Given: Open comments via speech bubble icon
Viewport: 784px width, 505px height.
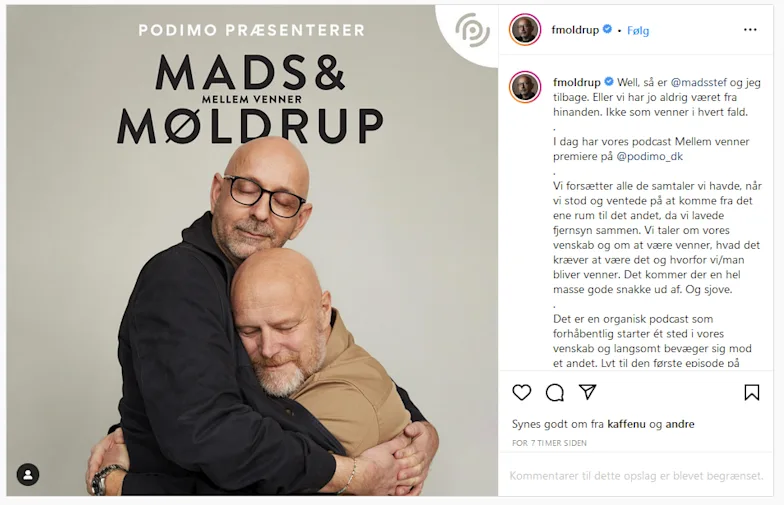Looking at the screenshot, I should click(555, 392).
